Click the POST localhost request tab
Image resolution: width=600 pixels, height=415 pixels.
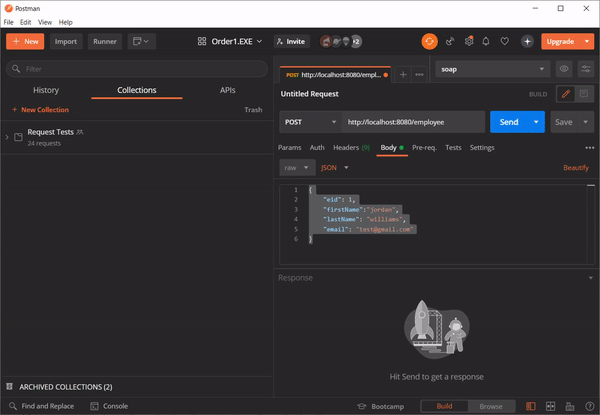coord(336,75)
